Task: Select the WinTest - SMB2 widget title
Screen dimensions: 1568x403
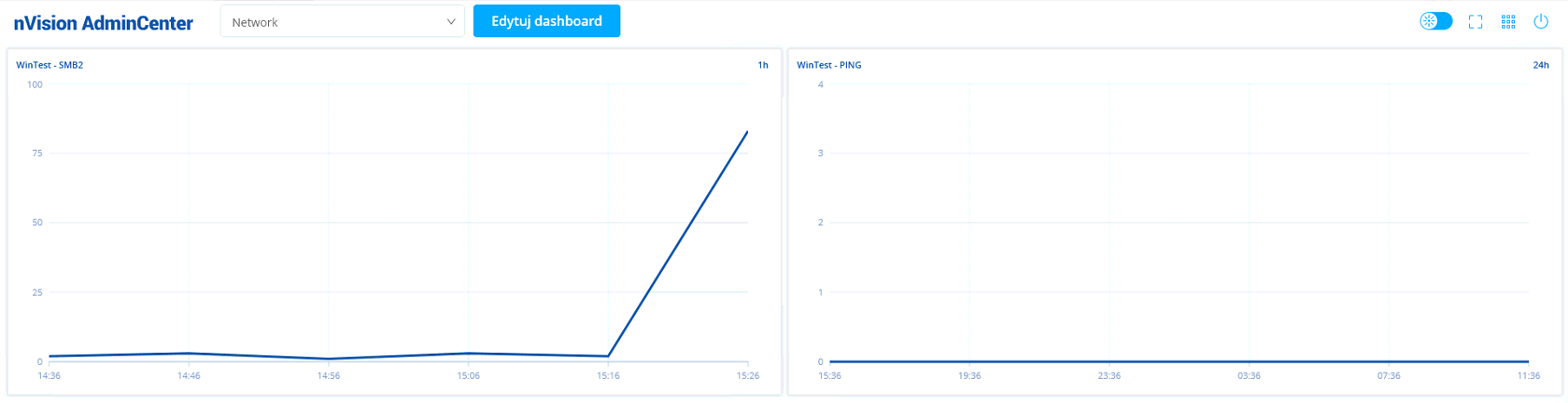Action: (x=49, y=65)
